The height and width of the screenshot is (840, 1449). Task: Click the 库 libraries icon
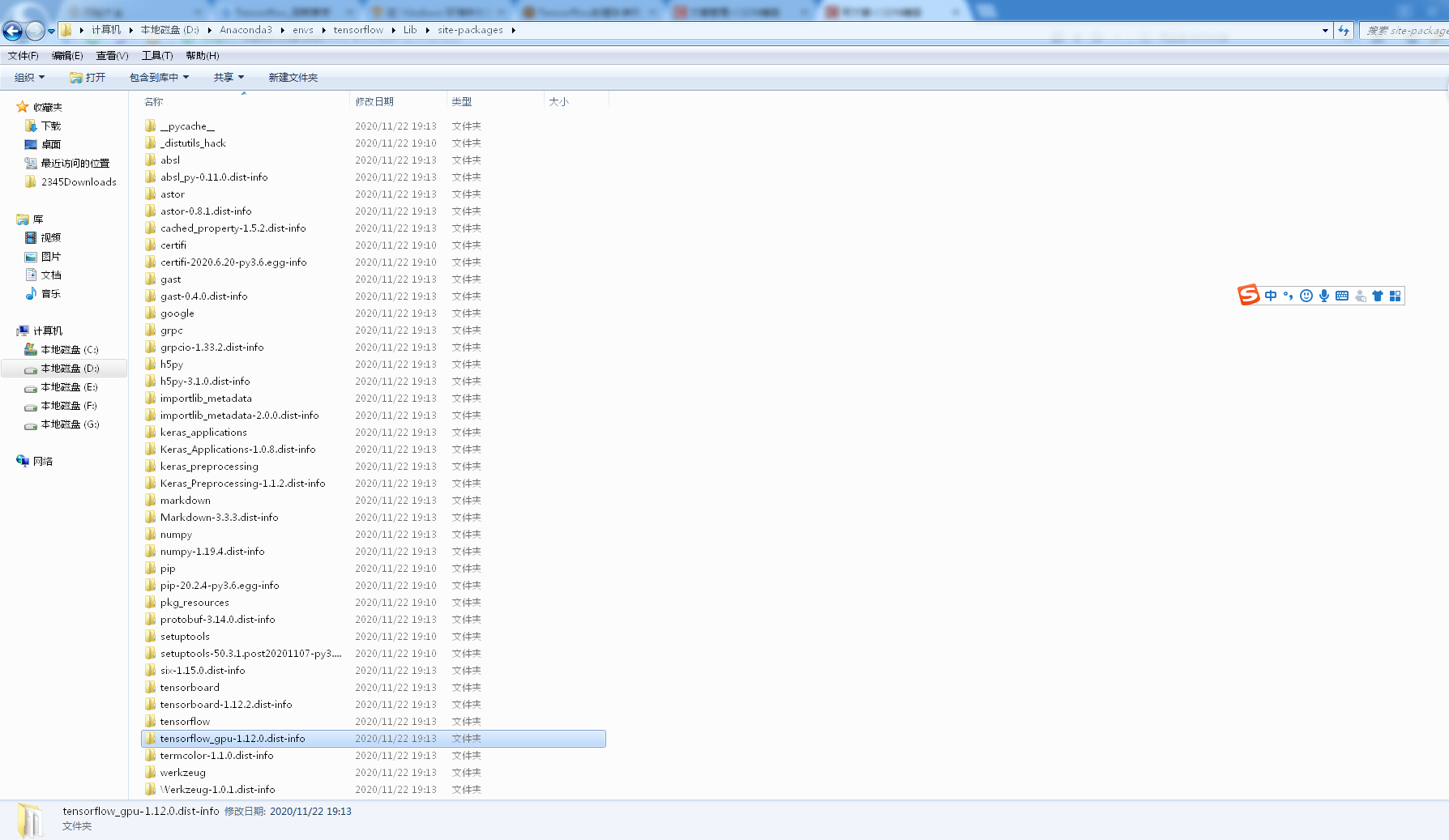coord(23,220)
